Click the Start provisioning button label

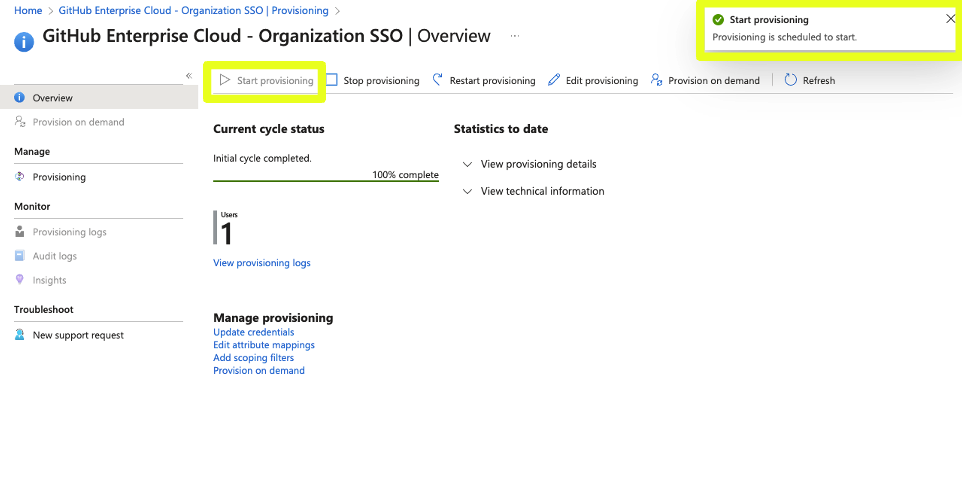(275, 80)
